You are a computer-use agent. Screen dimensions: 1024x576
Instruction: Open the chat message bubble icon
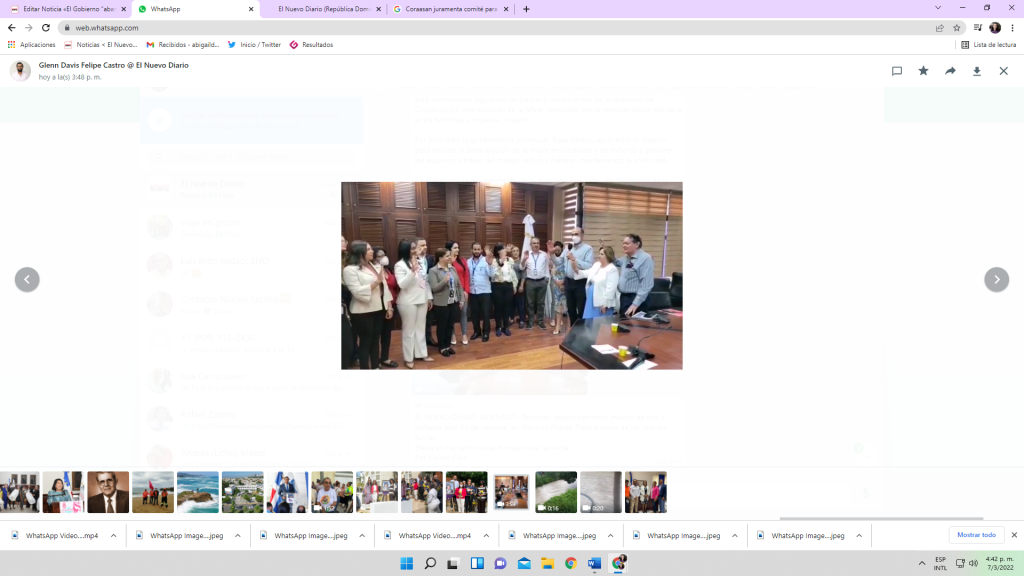point(897,71)
